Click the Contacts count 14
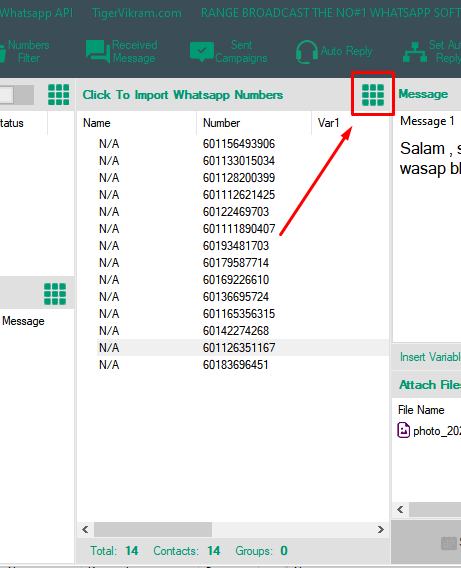461x568 pixels. click(x=214, y=551)
